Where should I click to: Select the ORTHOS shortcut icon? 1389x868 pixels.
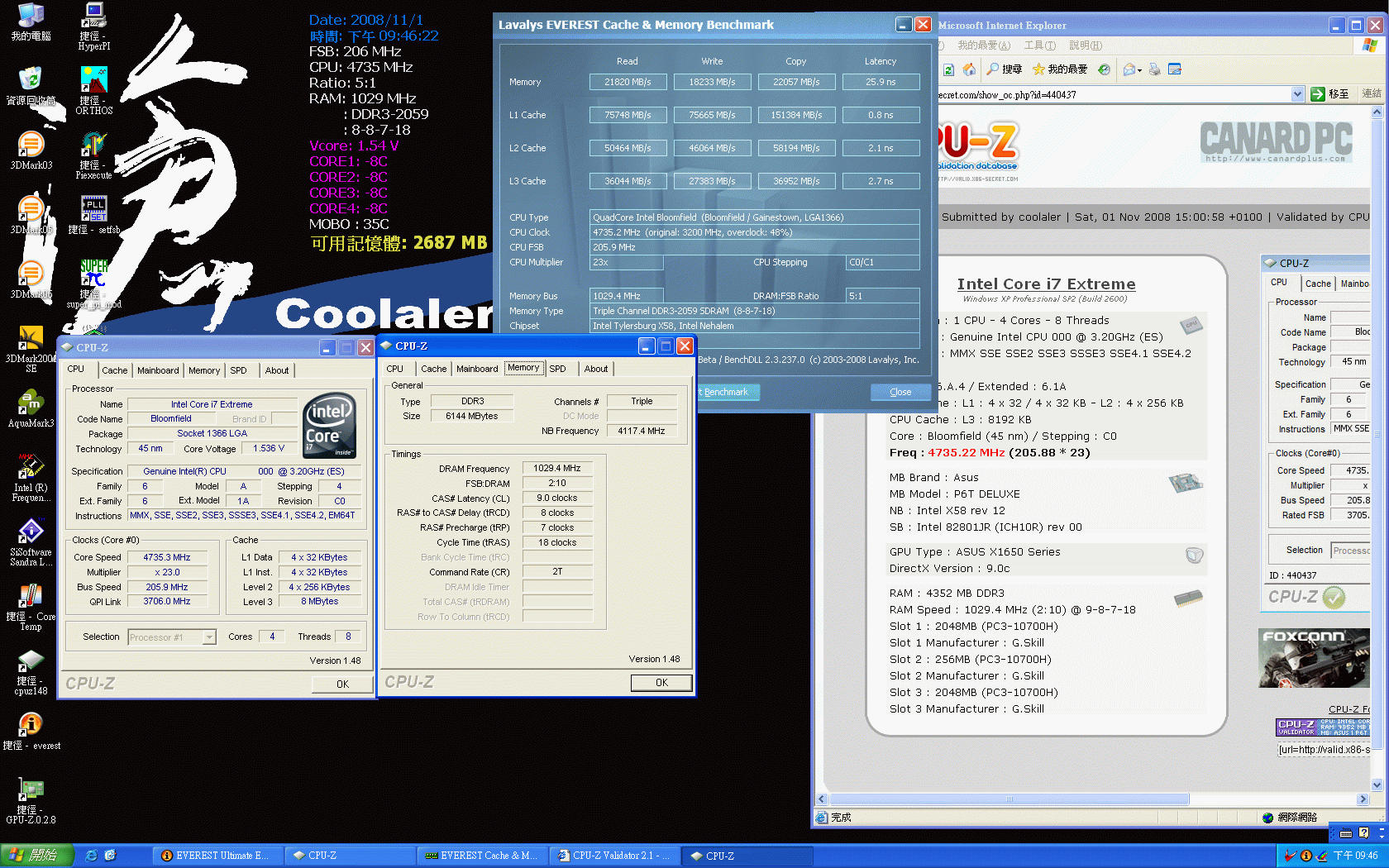(x=93, y=90)
